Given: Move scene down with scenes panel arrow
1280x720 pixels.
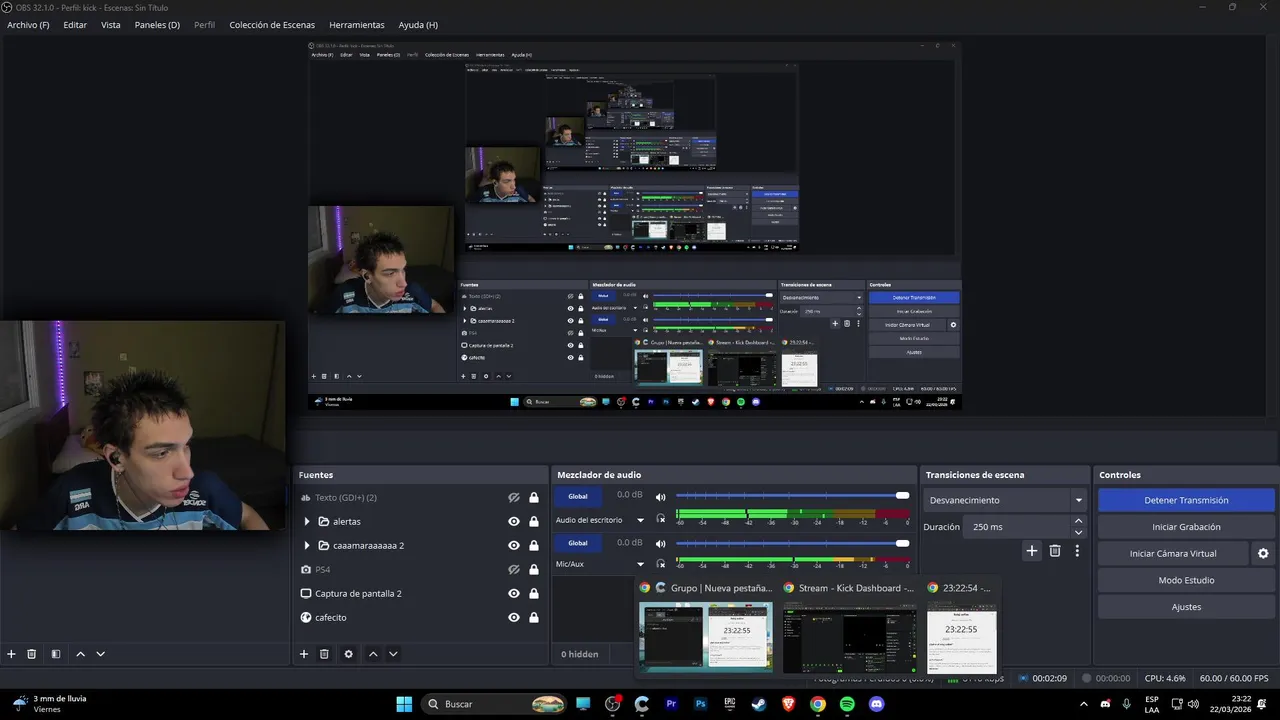Looking at the screenshot, I should pos(100,654).
